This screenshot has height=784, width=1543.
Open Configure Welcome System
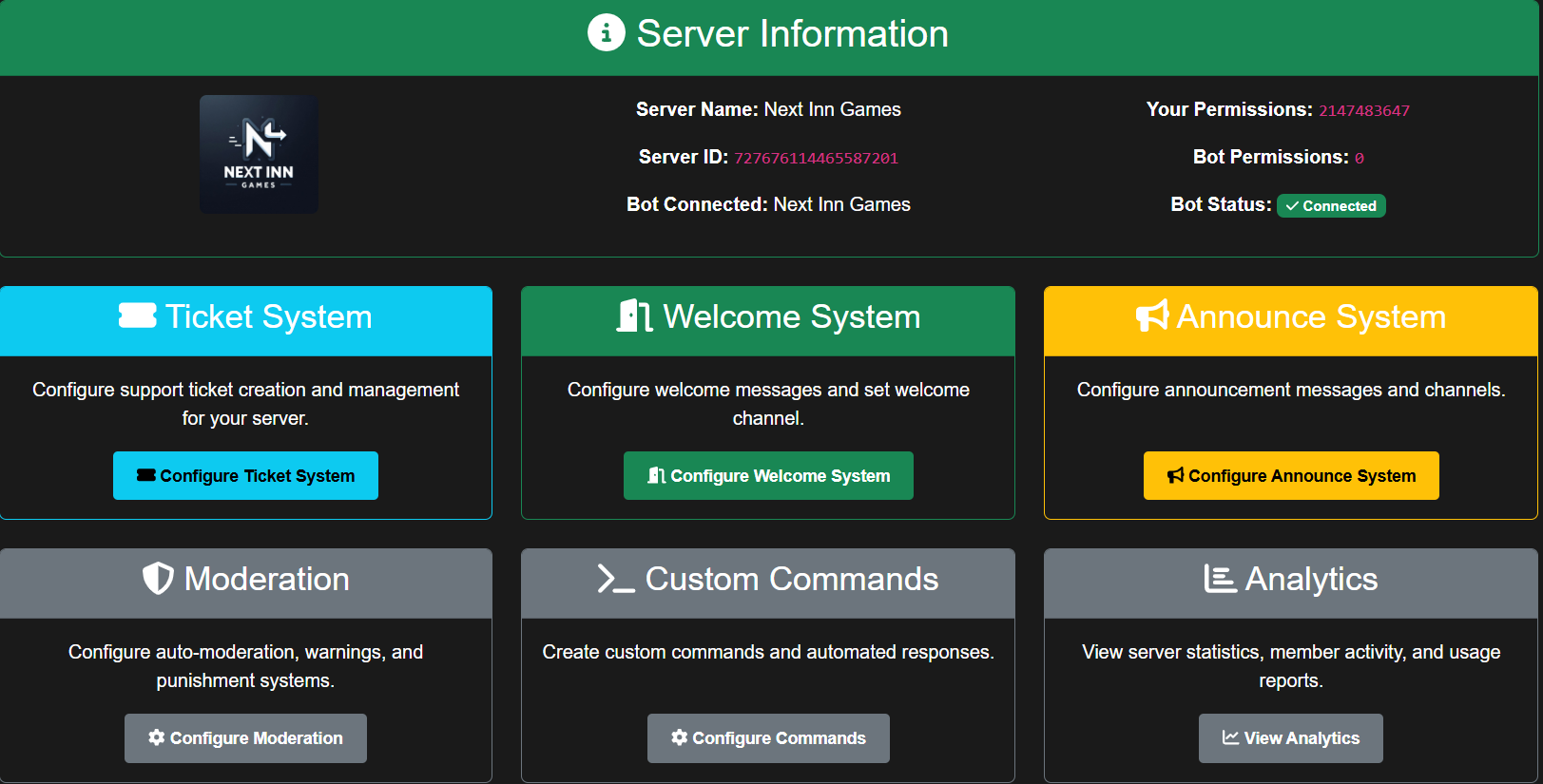pos(768,475)
